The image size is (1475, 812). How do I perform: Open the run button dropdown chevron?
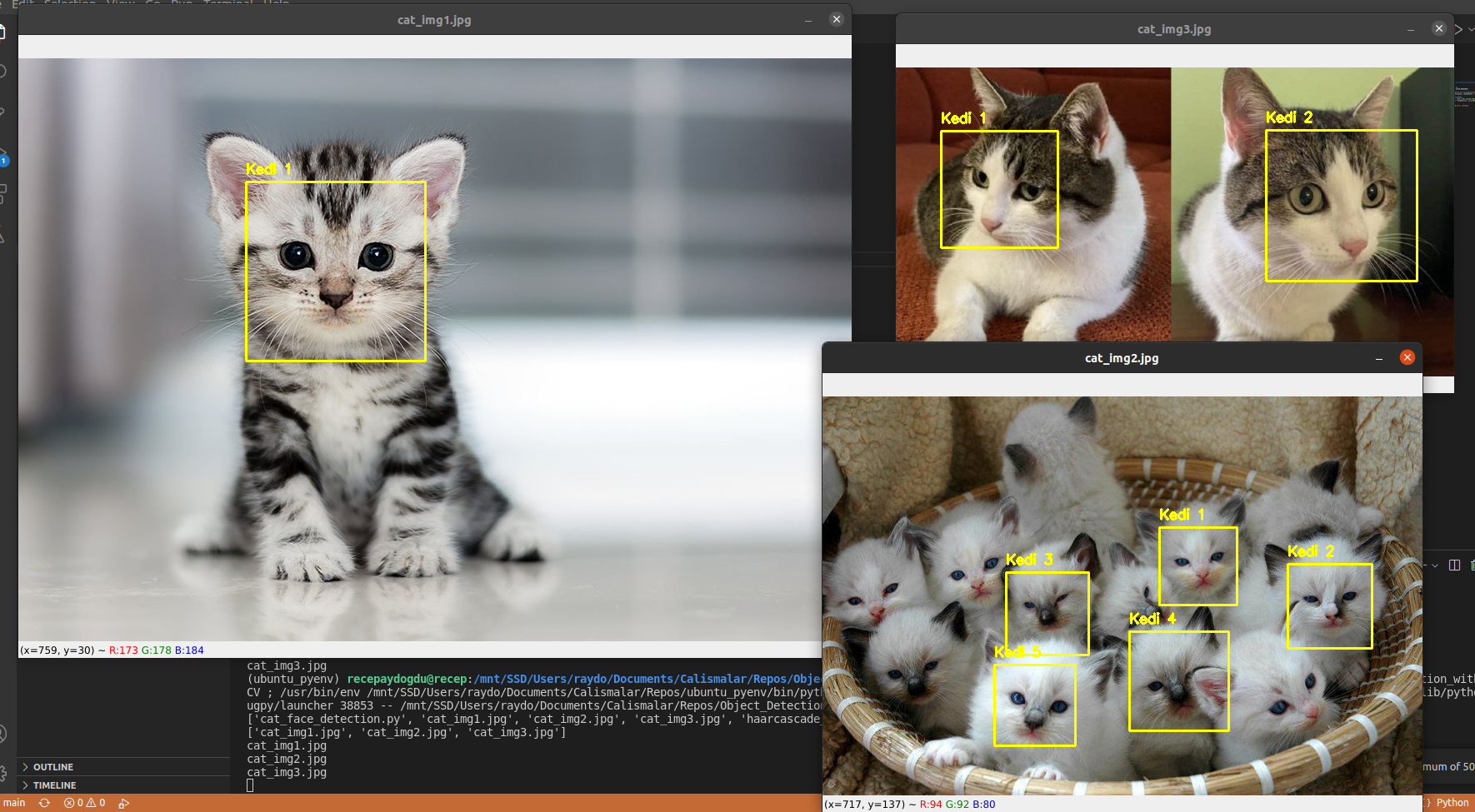(1471, 29)
